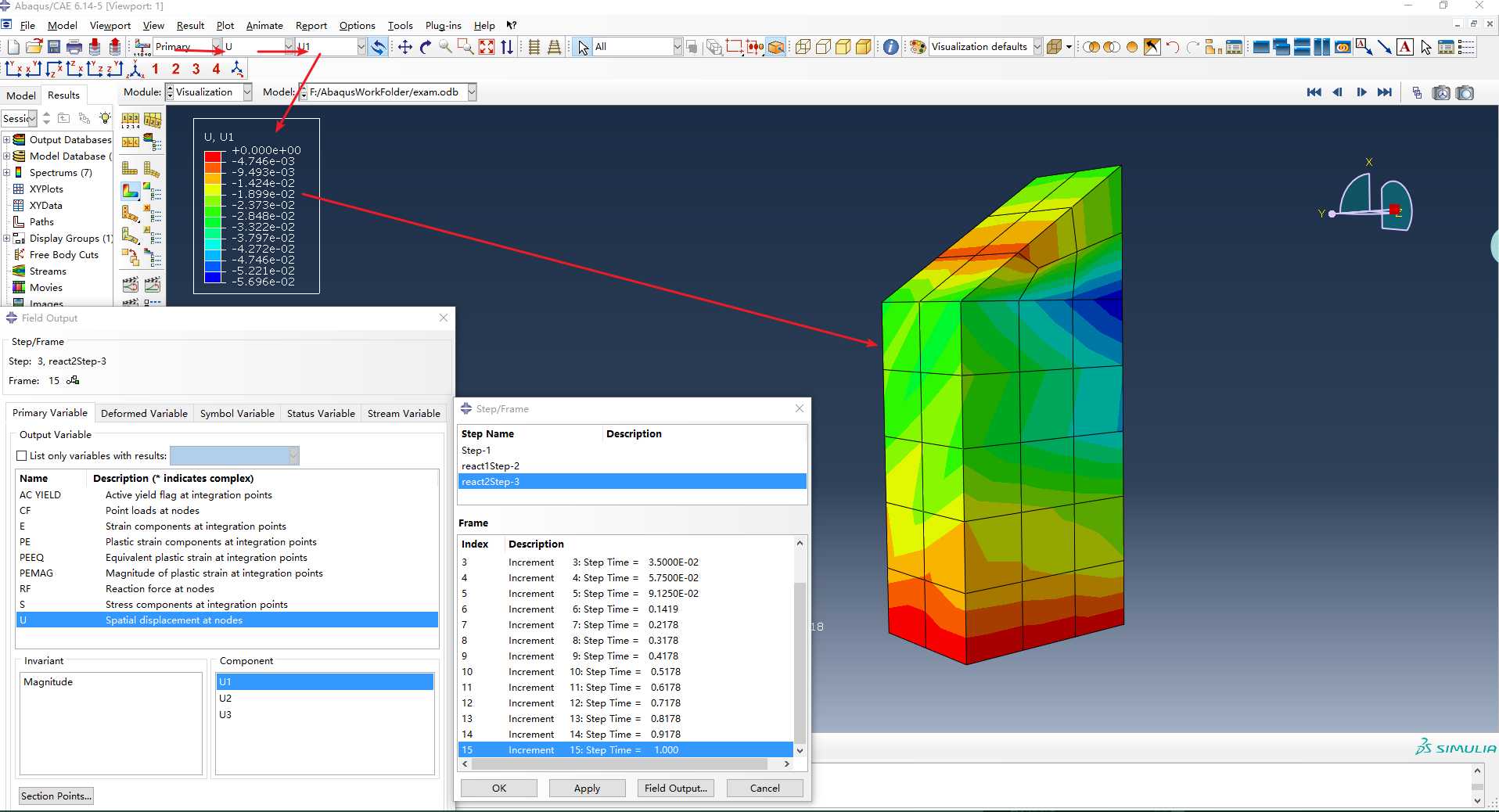
Task: Select the U2 component
Action: pyautogui.click(x=325, y=698)
